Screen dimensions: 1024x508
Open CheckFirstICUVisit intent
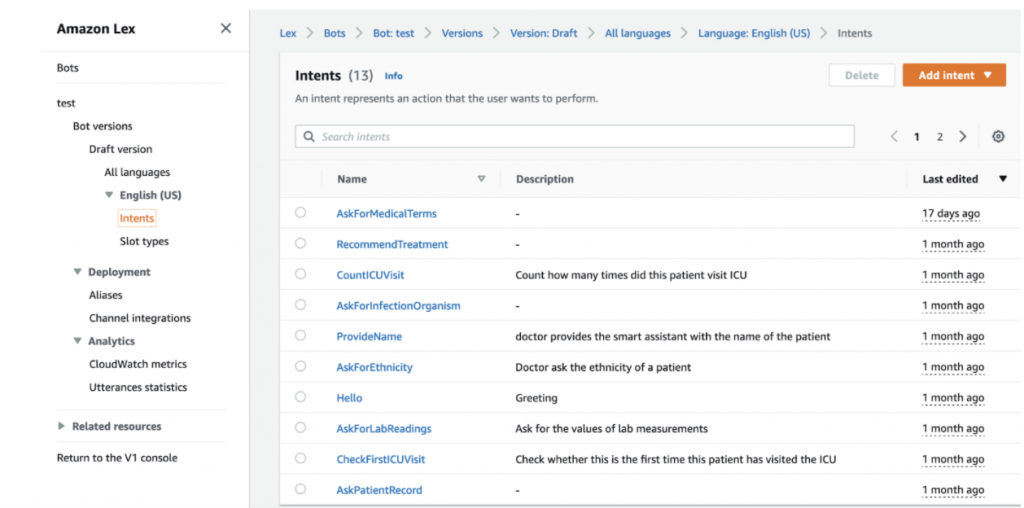[381, 459]
